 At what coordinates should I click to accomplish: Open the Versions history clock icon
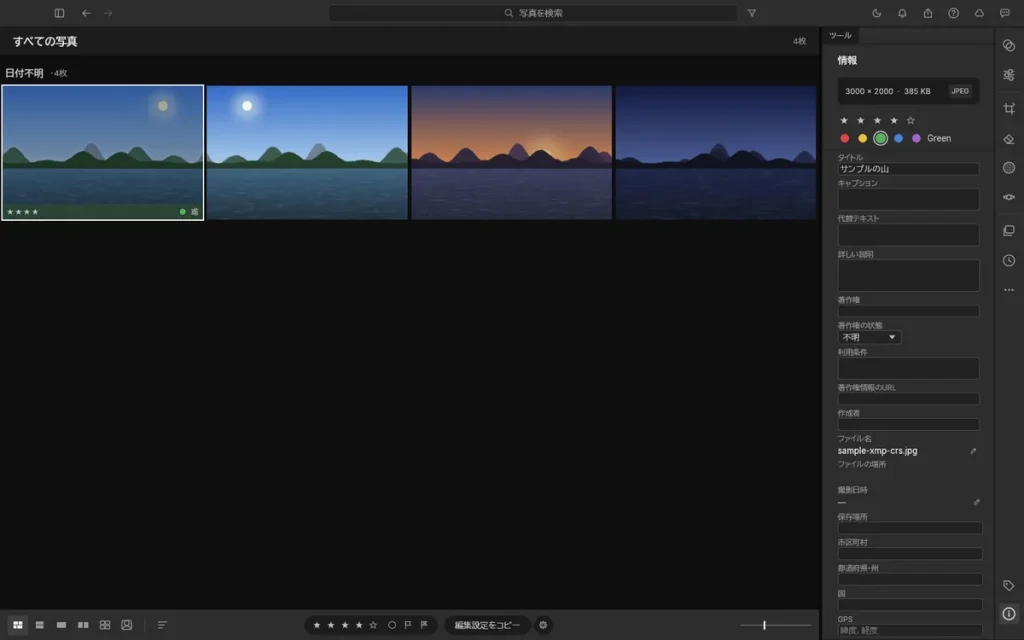point(1009,261)
